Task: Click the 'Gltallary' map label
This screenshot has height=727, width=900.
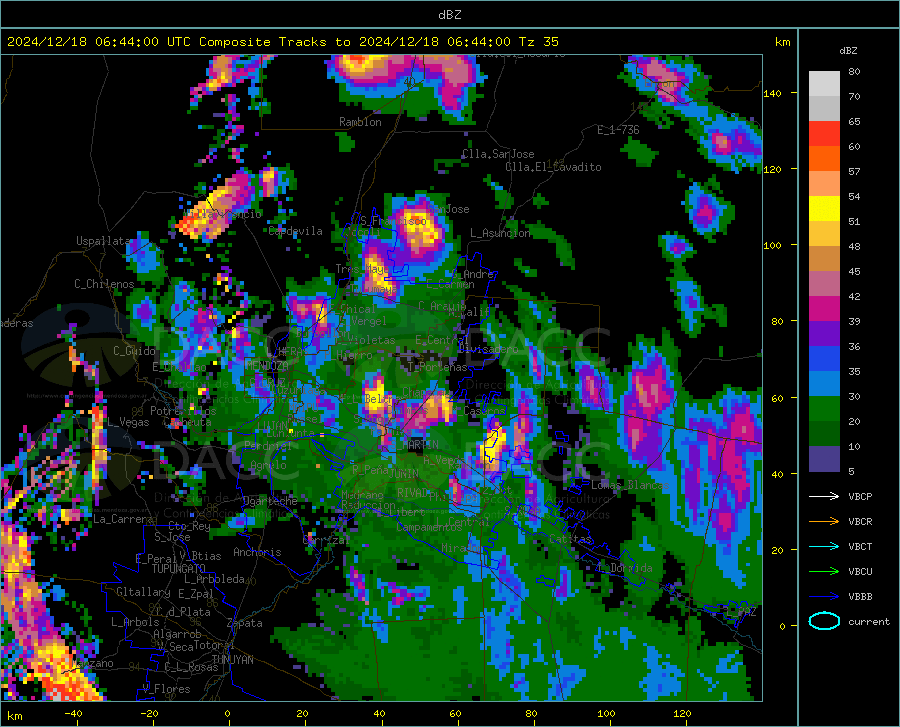Action: pos(143,592)
